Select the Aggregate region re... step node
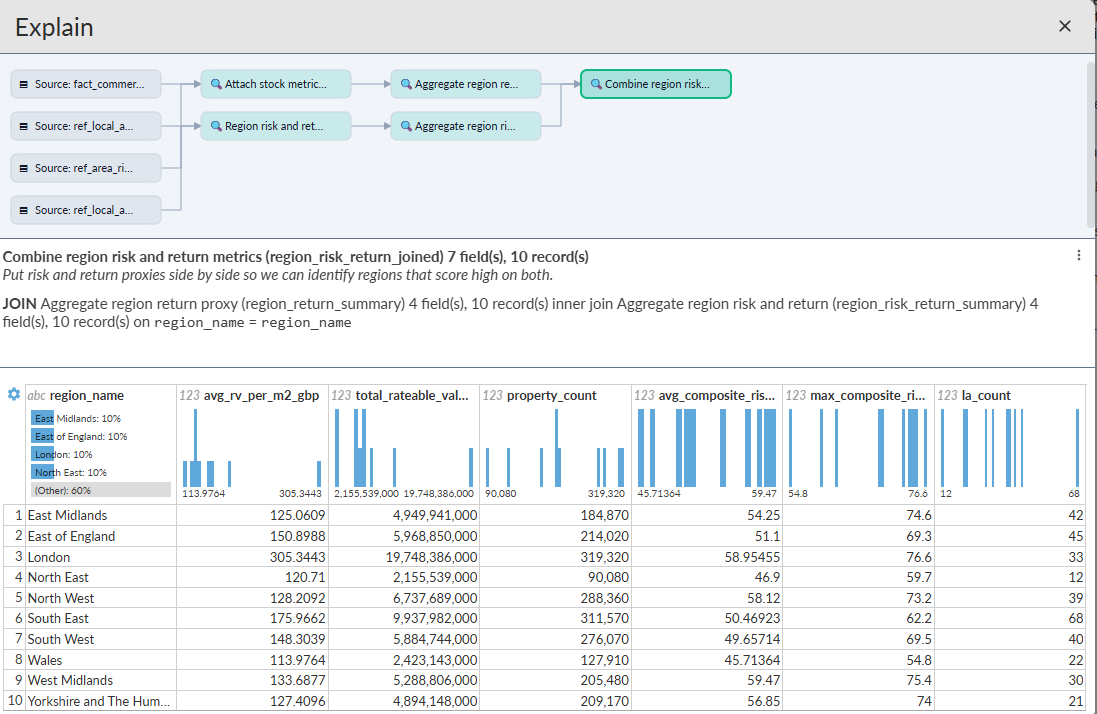The height and width of the screenshot is (714, 1097). 466,84
